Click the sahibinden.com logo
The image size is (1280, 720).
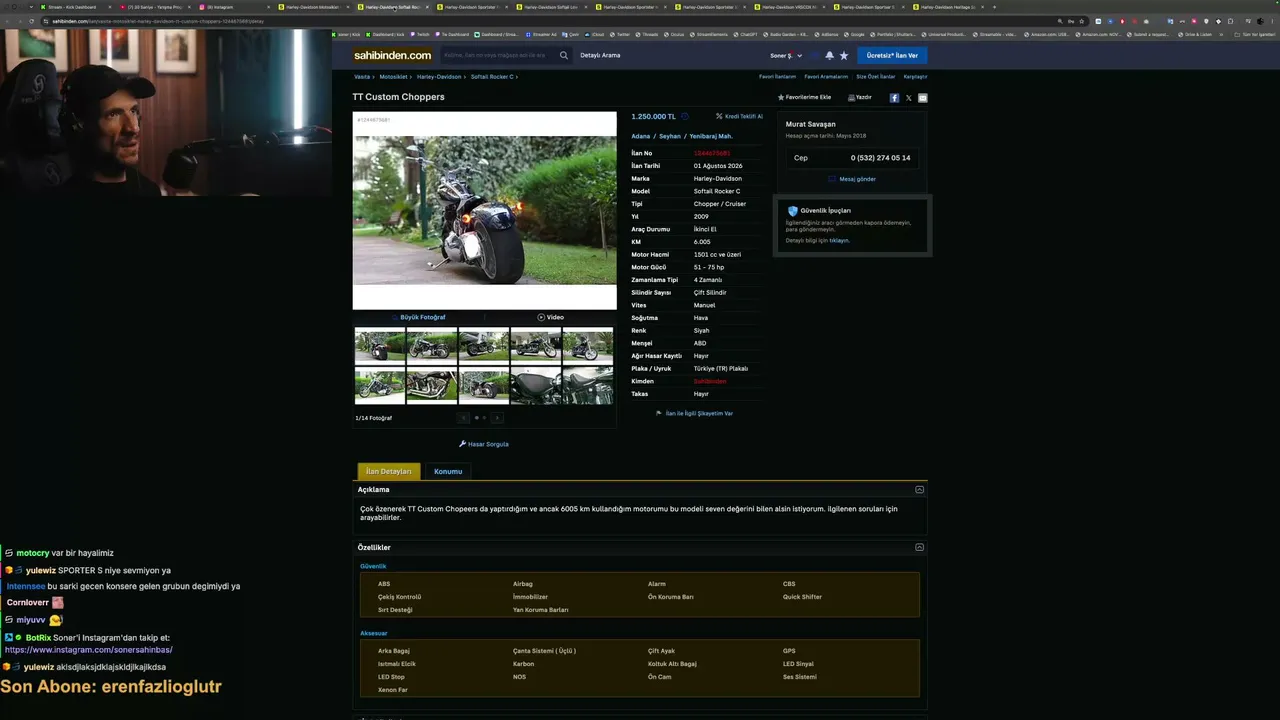click(393, 56)
